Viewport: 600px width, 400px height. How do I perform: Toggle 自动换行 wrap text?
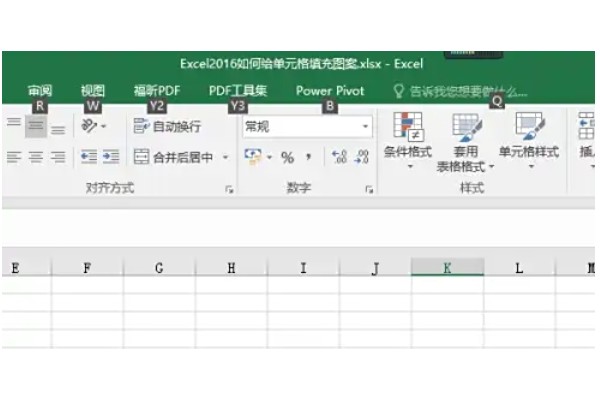[167, 126]
